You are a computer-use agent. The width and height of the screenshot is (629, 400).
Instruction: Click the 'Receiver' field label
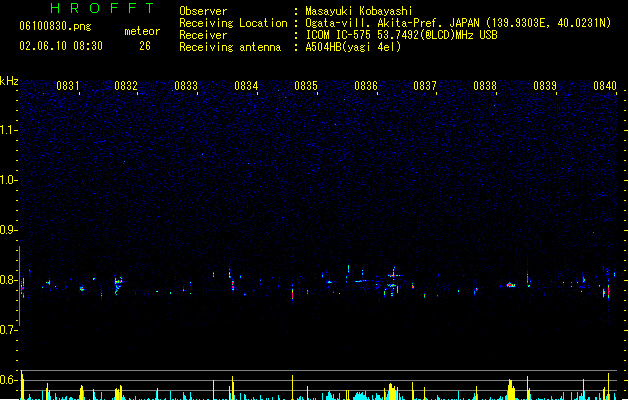pos(203,35)
